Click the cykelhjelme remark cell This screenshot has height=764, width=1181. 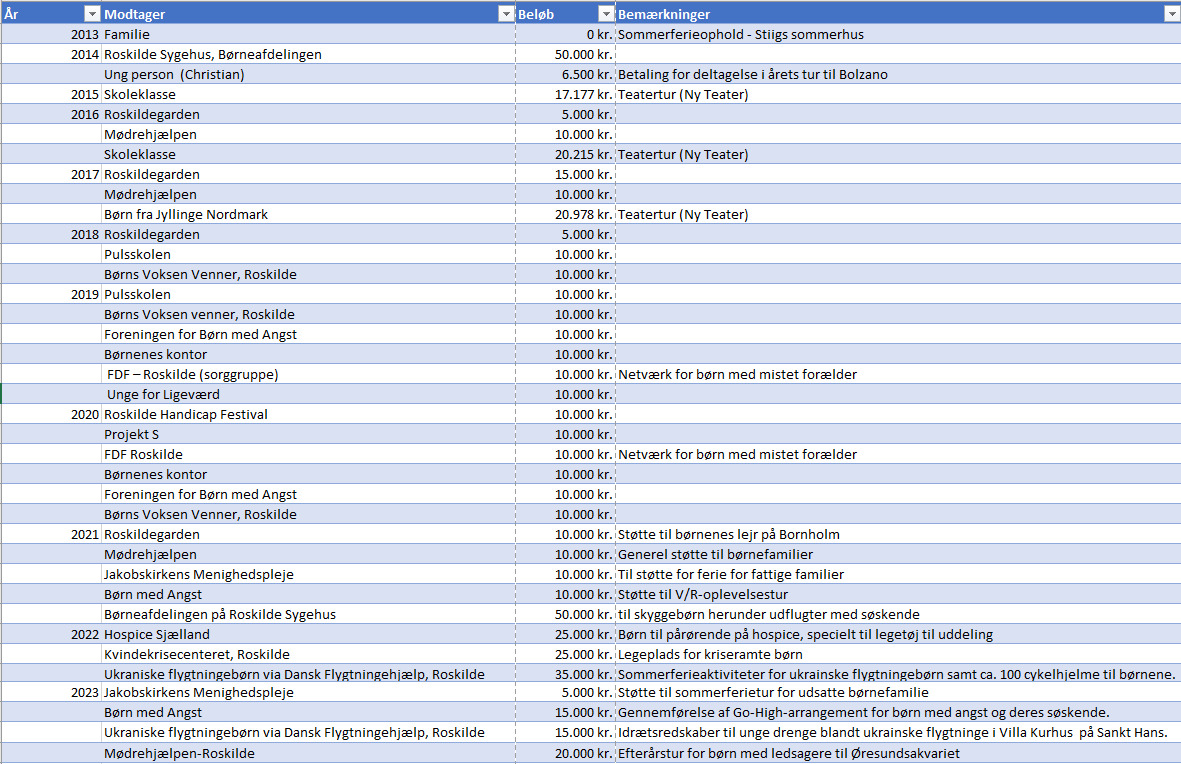898,674
